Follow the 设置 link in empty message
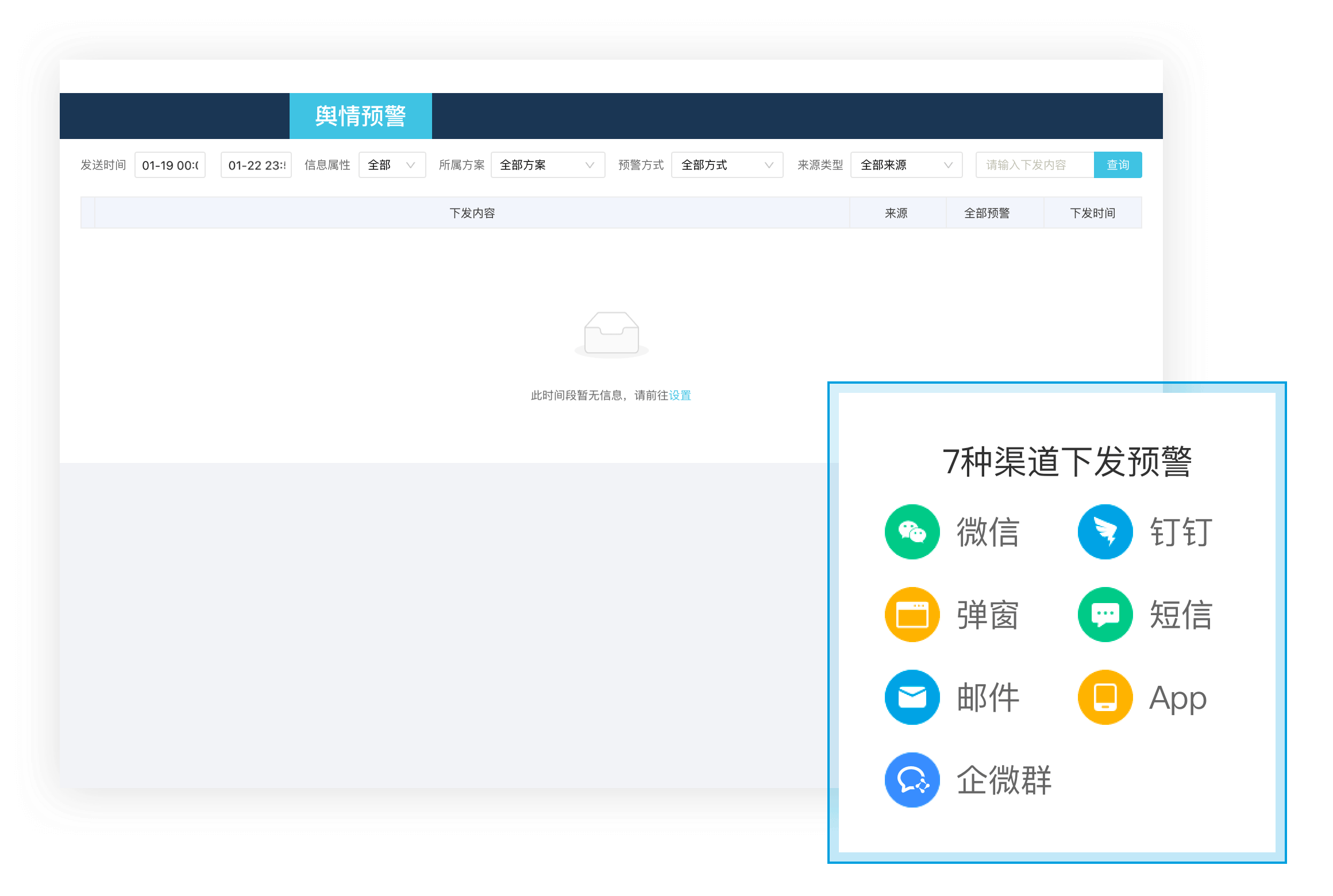The height and width of the screenshot is (896, 1333). tap(680, 395)
